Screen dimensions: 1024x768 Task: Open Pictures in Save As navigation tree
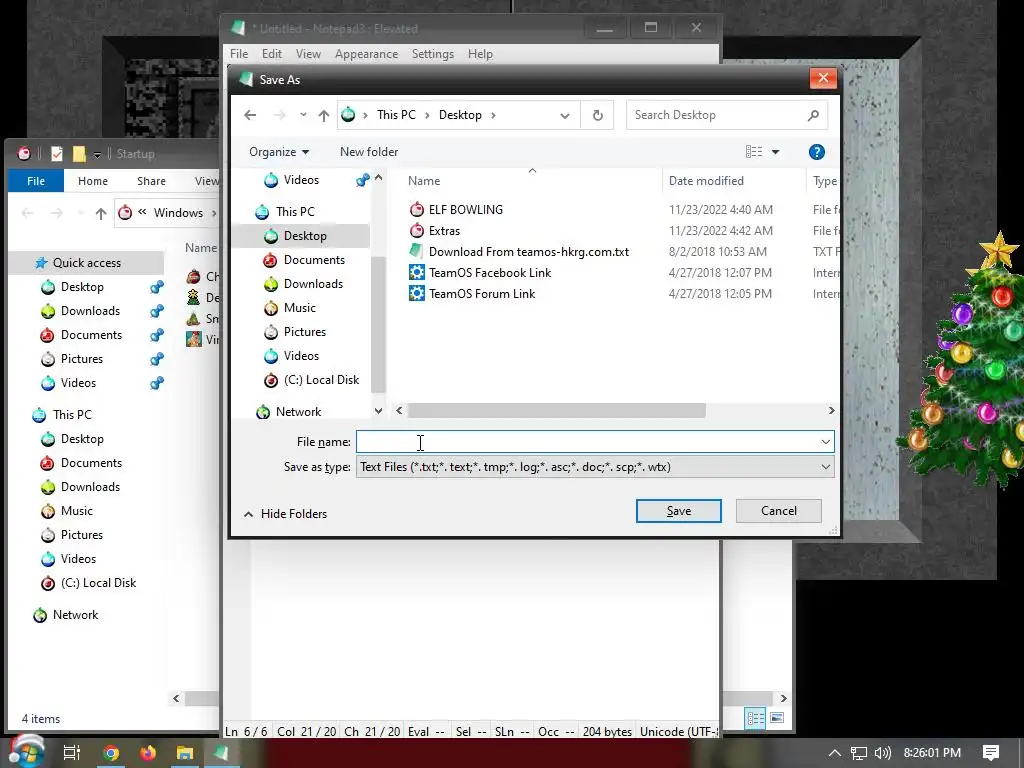tap(304, 332)
